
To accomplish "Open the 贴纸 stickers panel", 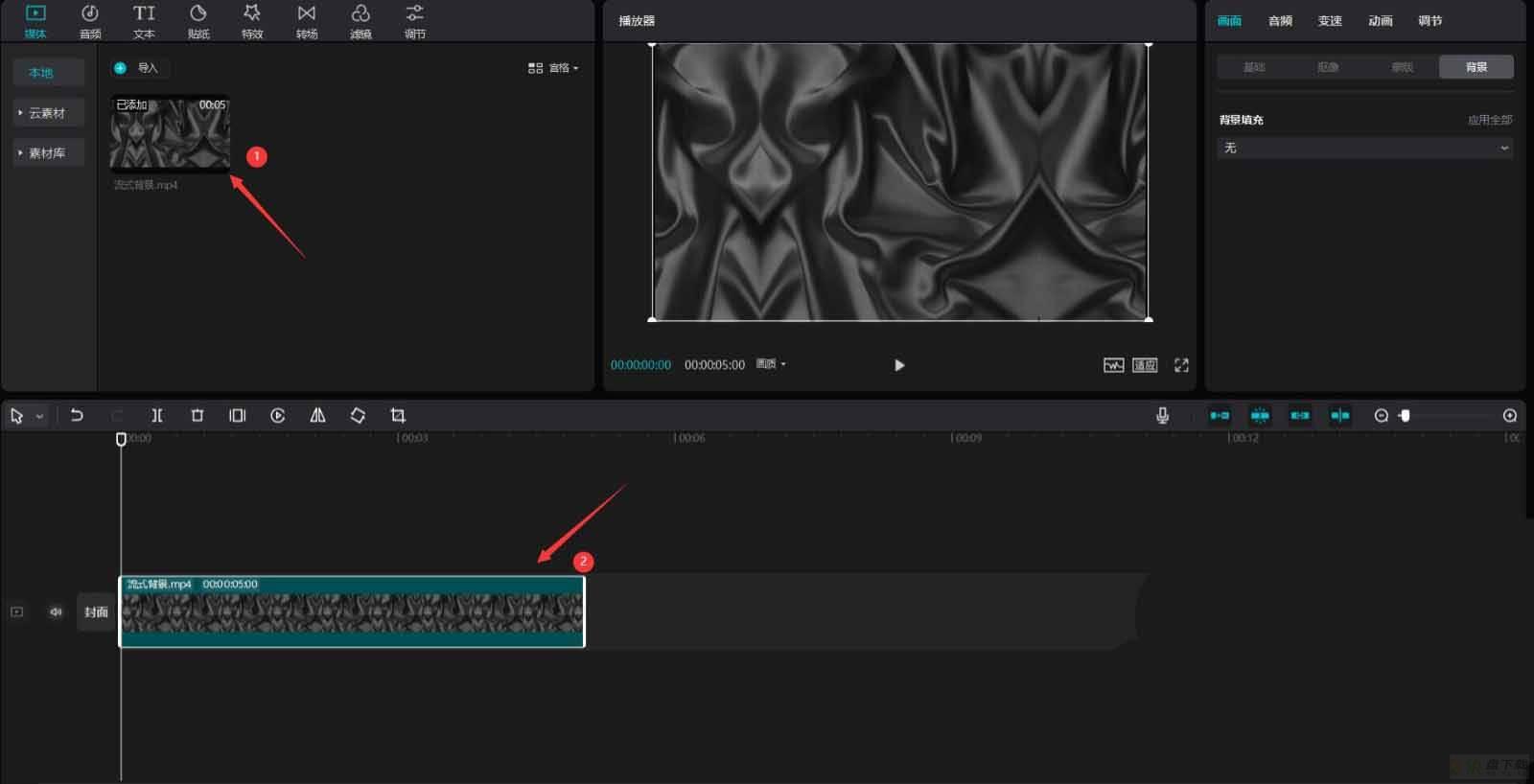I will pyautogui.click(x=198, y=21).
